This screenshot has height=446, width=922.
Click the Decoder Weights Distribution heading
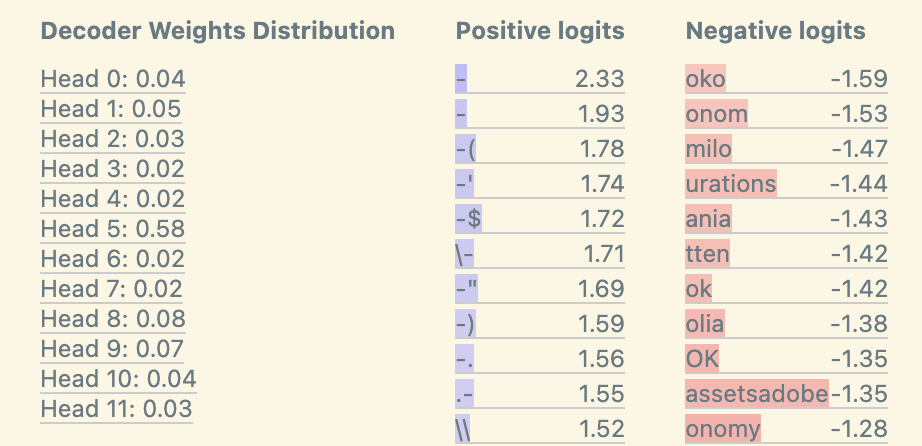pyautogui.click(x=217, y=31)
